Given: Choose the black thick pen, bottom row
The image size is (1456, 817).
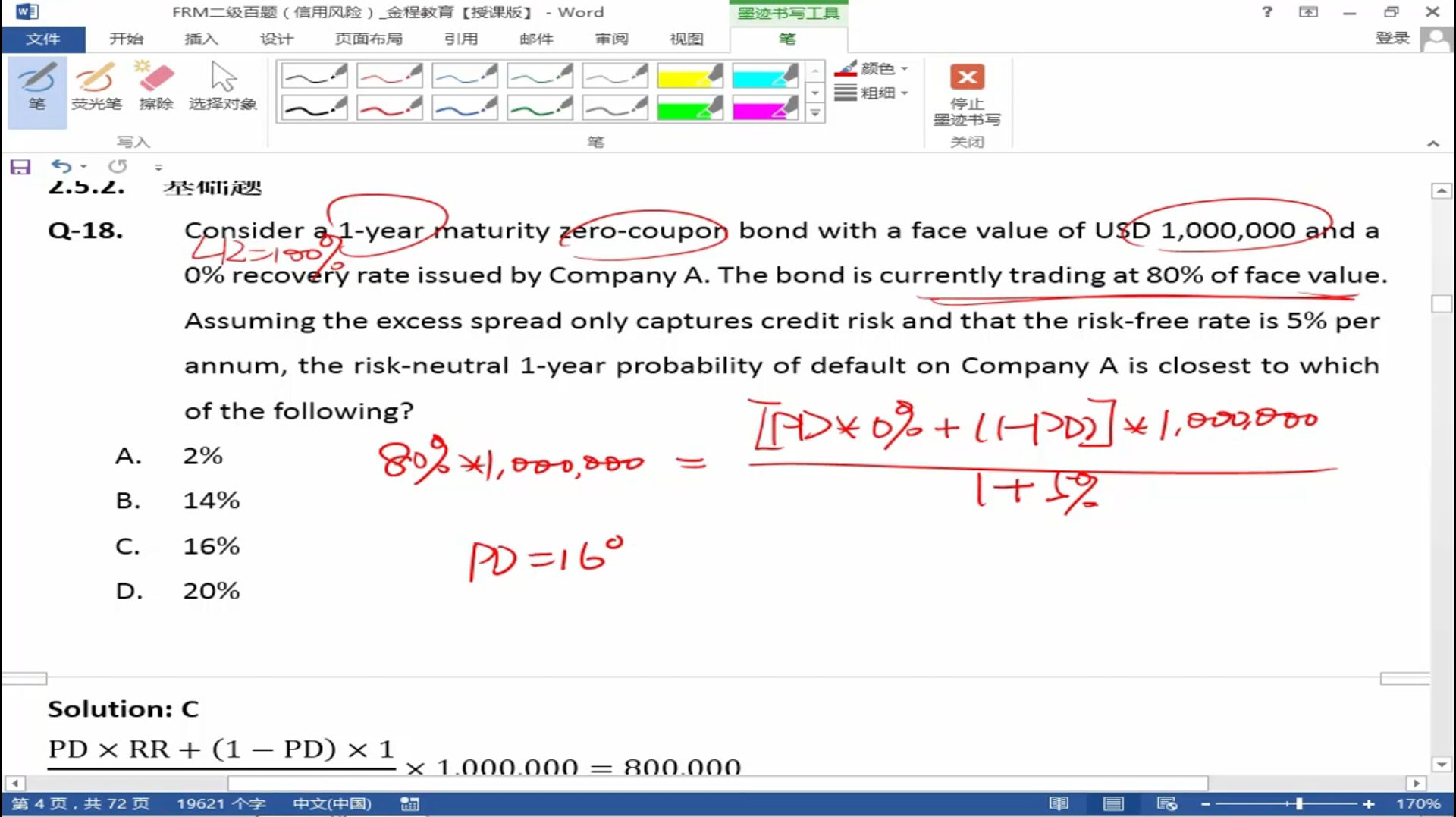Looking at the screenshot, I should pyautogui.click(x=314, y=108).
